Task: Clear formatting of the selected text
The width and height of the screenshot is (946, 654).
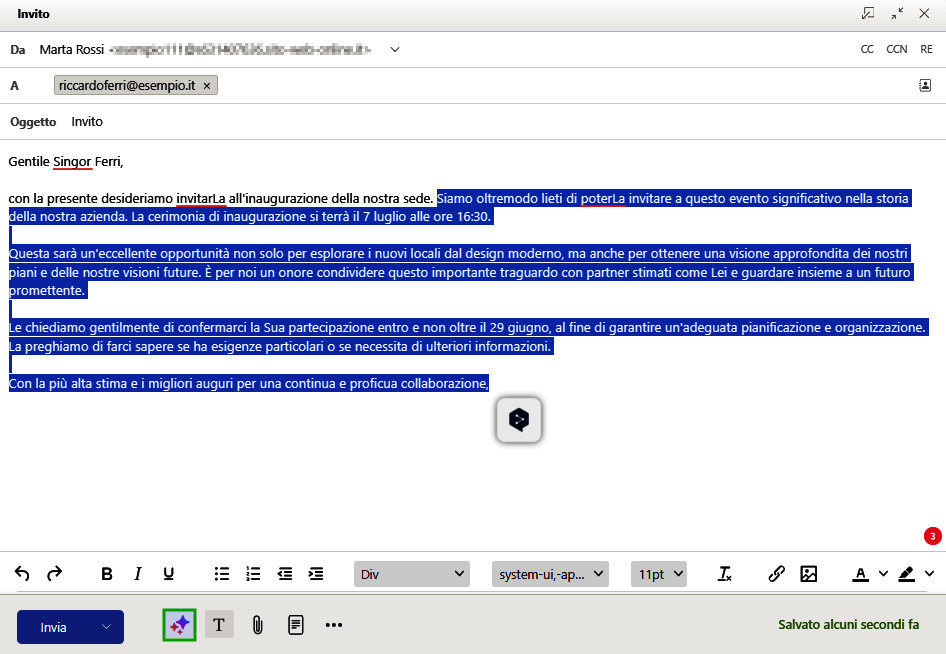Action: [x=726, y=574]
